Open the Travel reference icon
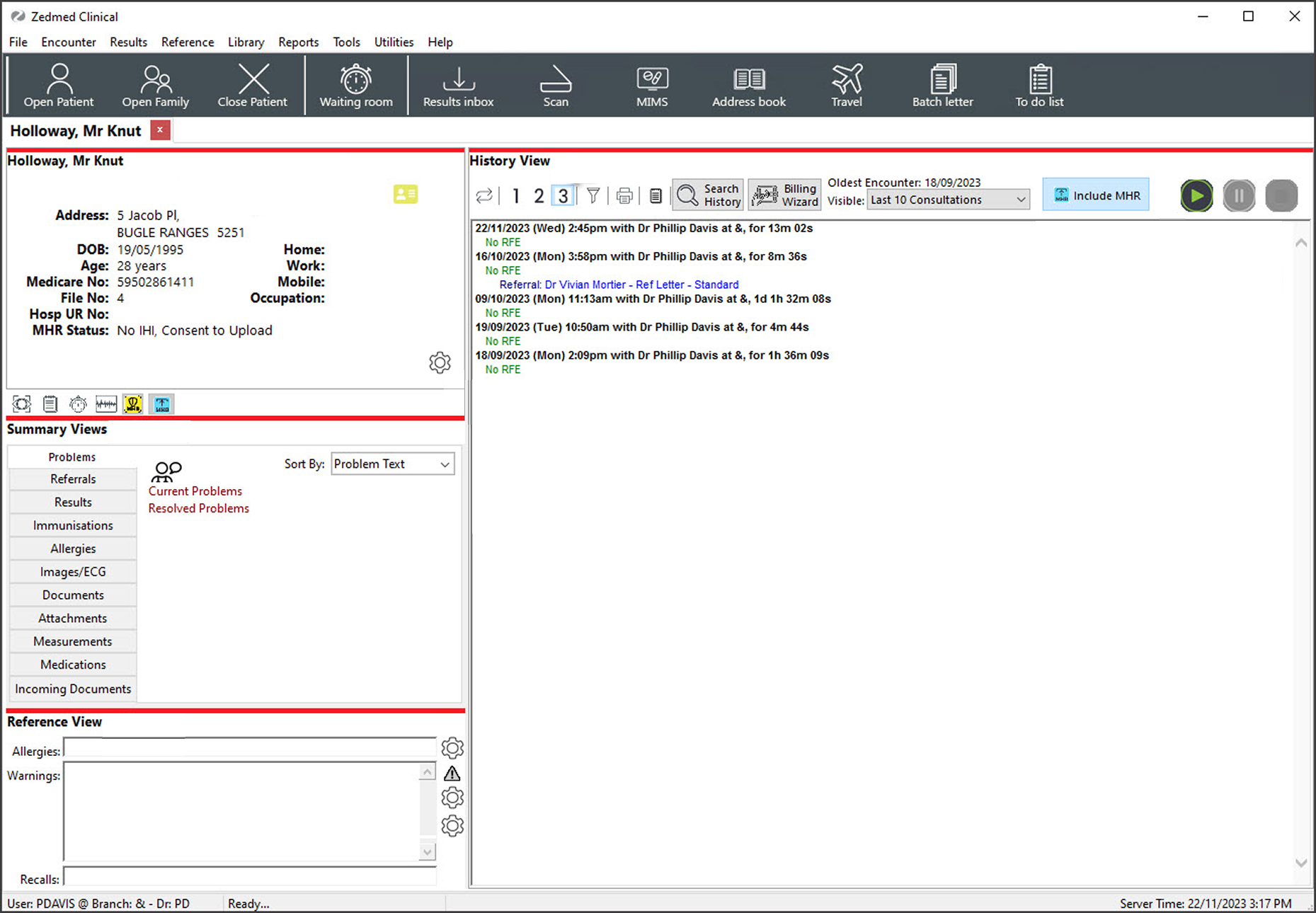The width and height of the screenshot is (1316, 913). click(x=846, y=86)
